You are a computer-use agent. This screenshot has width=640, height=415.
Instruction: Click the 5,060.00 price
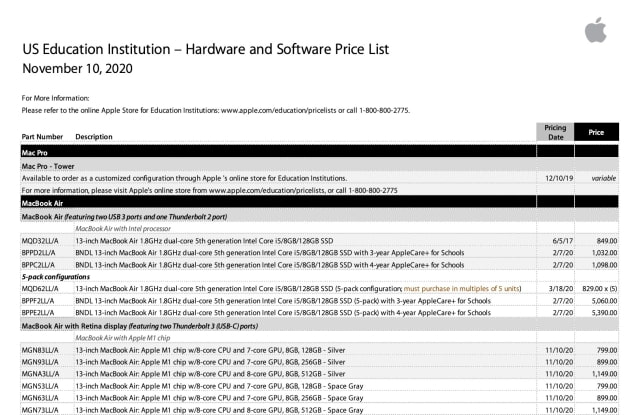pos(604,301)
